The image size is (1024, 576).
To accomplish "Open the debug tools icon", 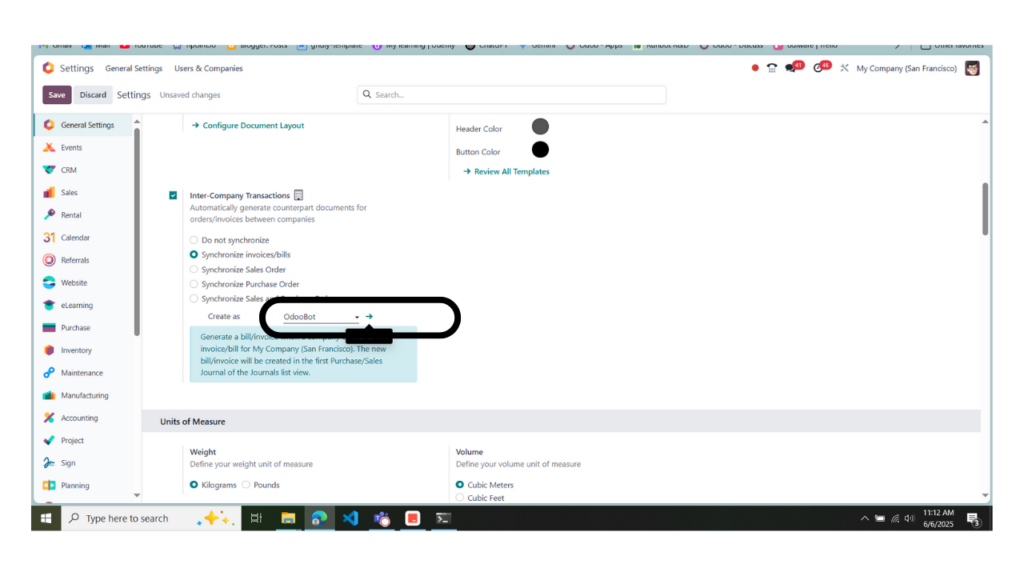I will coord(844,68).
